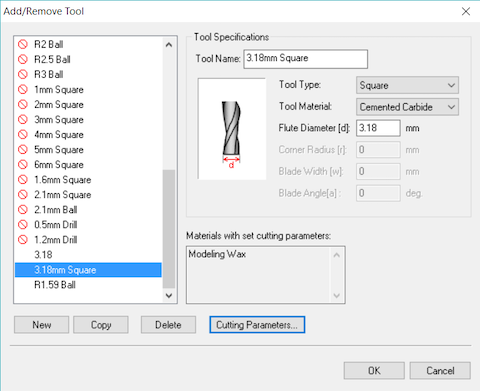Viewport: 480px width, 391px height.
Task: Click the tool list scroll up arrow
Action: click(x=169, y=45)
